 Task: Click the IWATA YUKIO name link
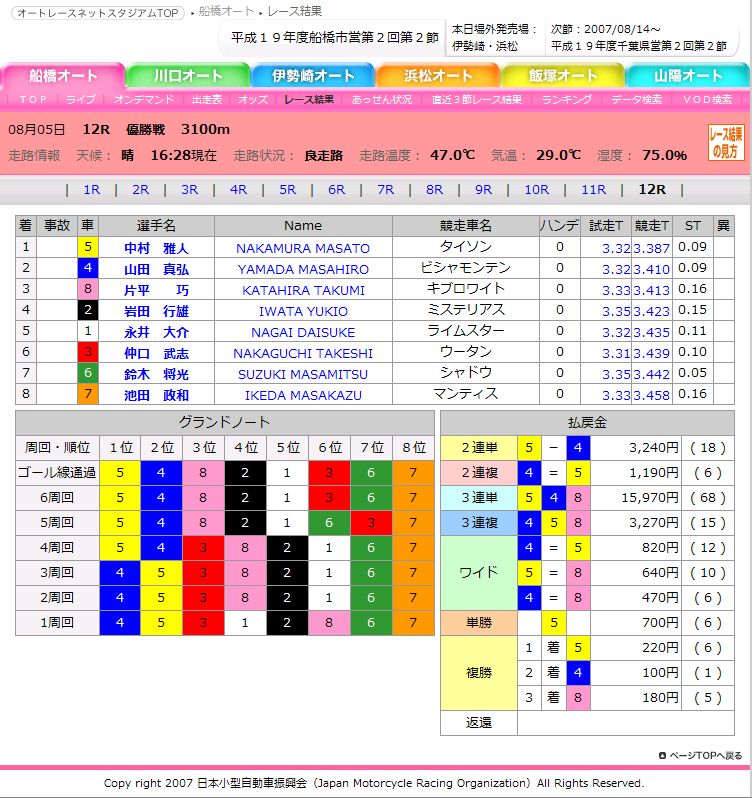[x=303, y=311]
